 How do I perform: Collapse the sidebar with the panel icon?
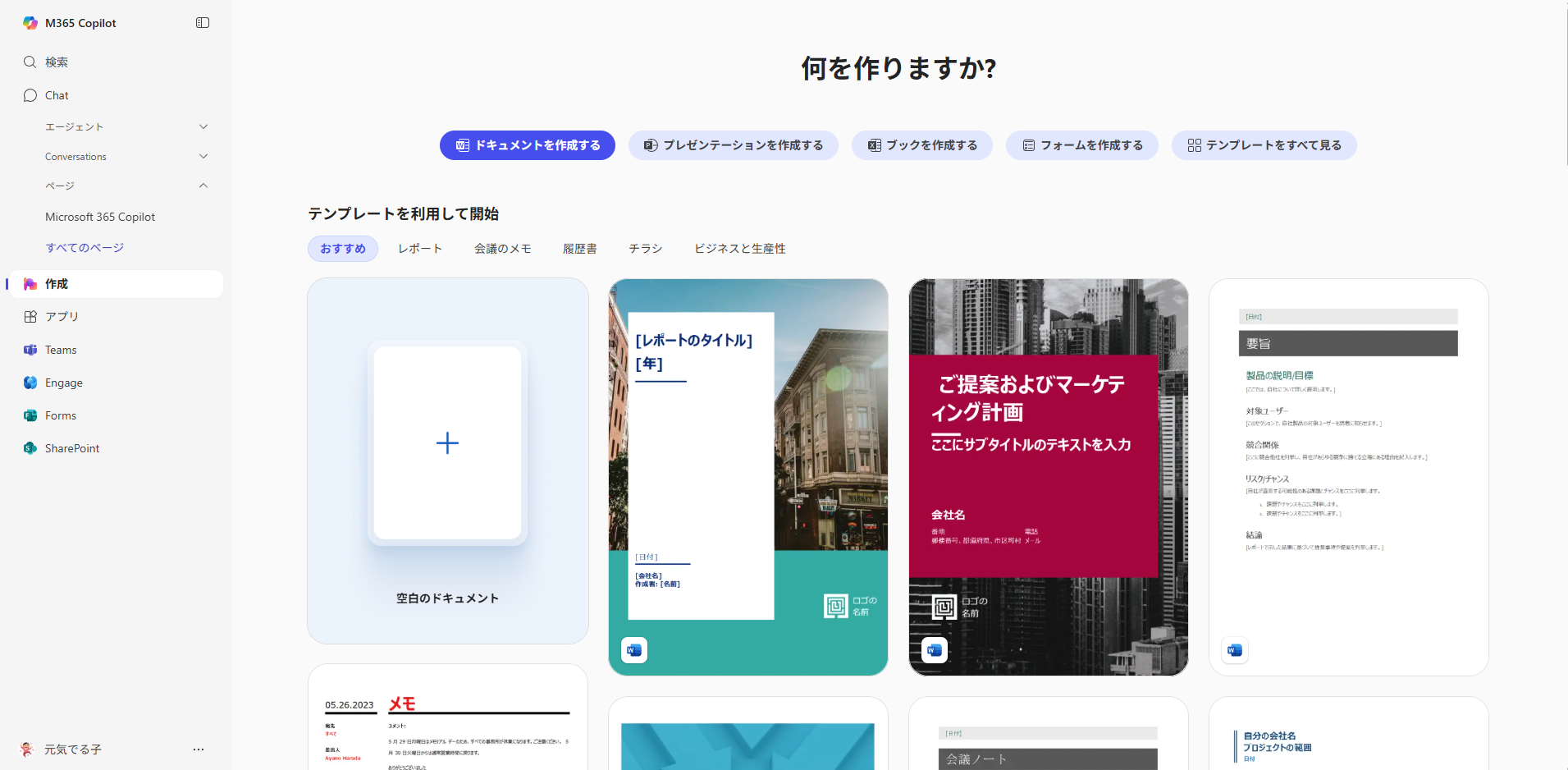[203, 23]
